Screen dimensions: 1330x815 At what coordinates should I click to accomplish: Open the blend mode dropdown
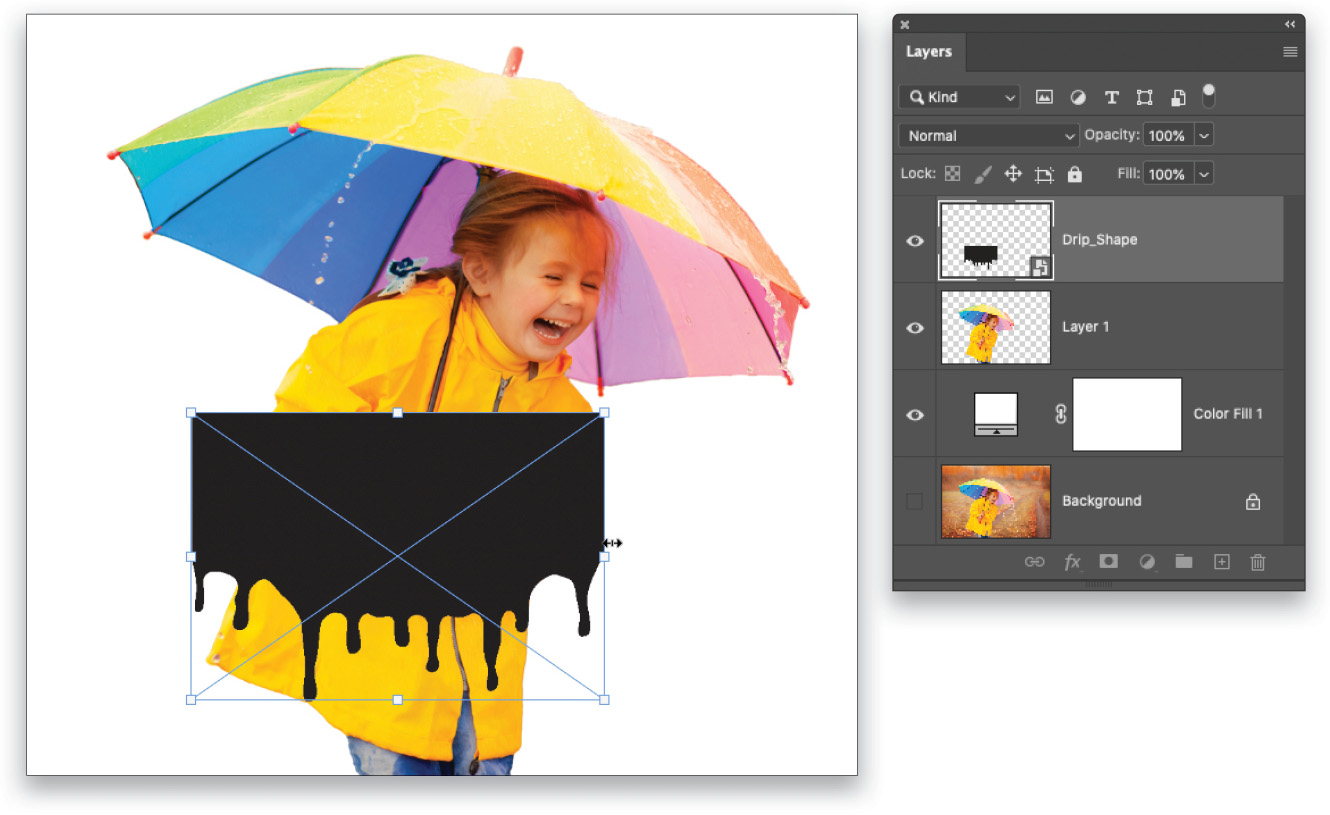pyautogui.click(x=988, y=135)
